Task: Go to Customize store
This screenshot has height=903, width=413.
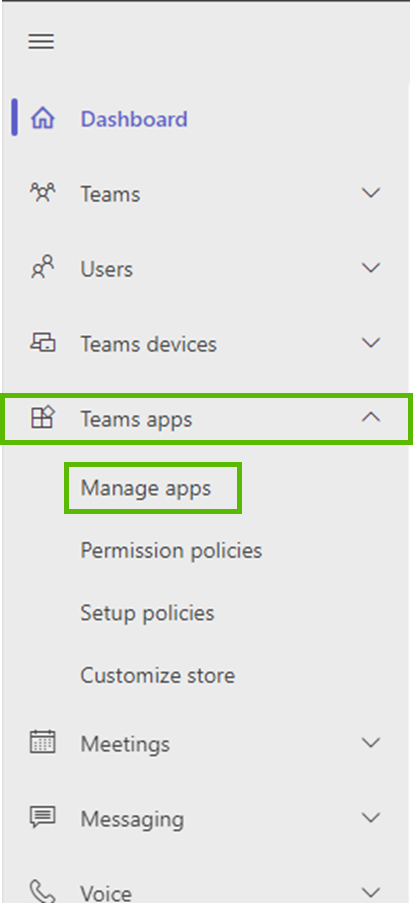Action: pyautogui.click(x=157, y=675)
